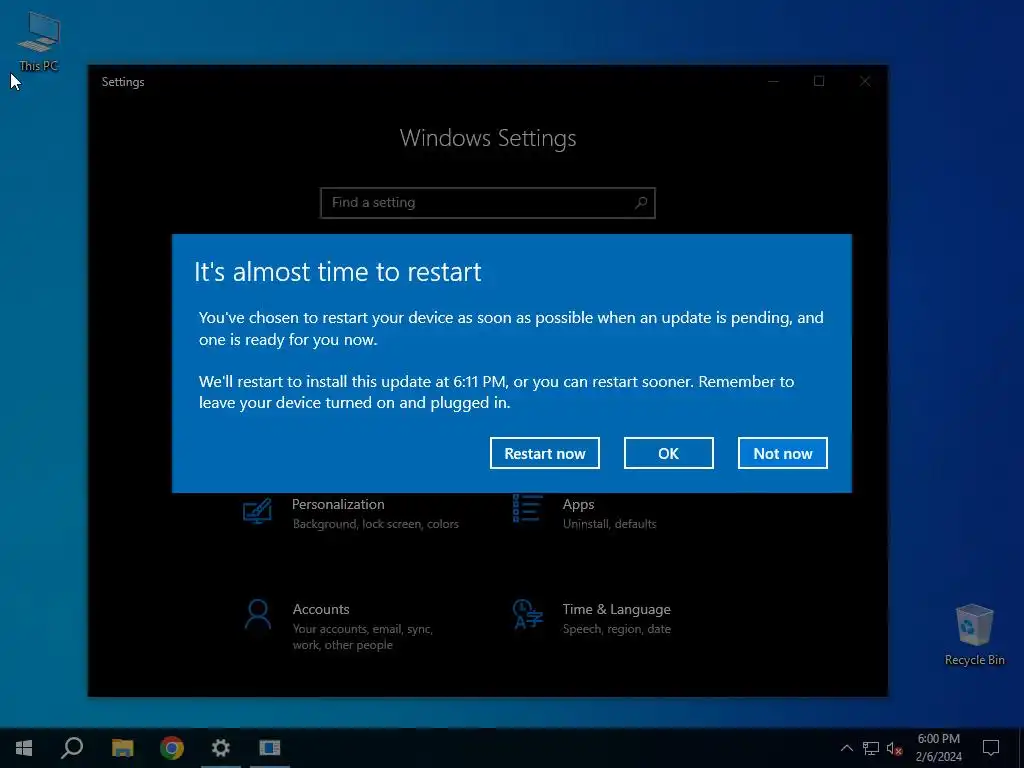Show hidden tray icons chevron

(x=846, y=748)
